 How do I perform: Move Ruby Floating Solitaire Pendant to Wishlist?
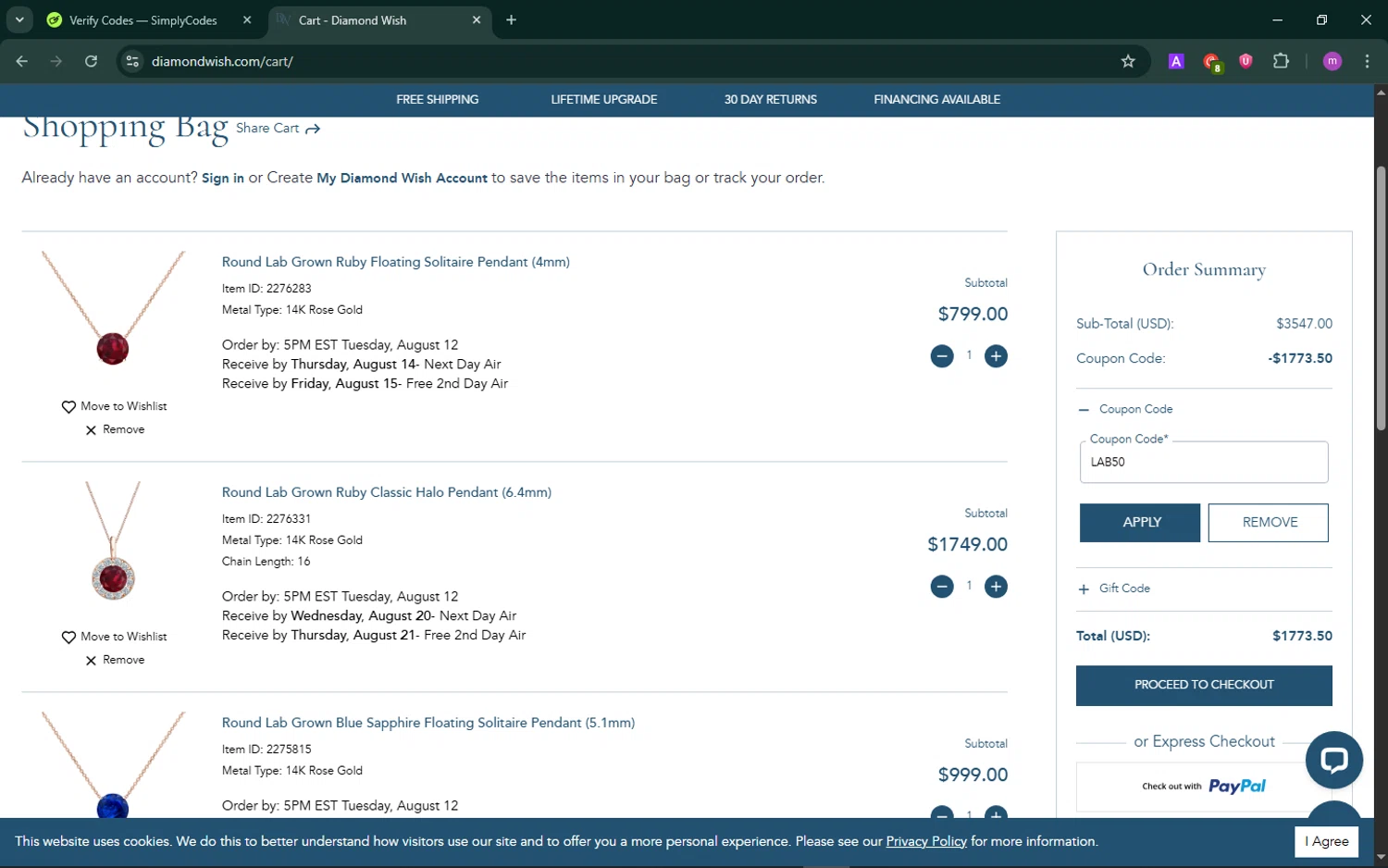115,406
